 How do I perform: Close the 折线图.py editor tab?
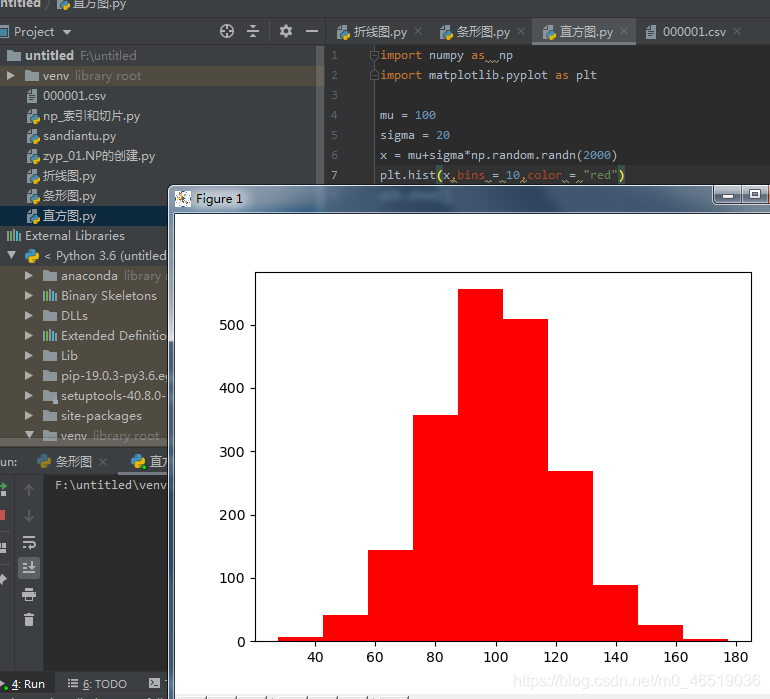click(418, 31)
